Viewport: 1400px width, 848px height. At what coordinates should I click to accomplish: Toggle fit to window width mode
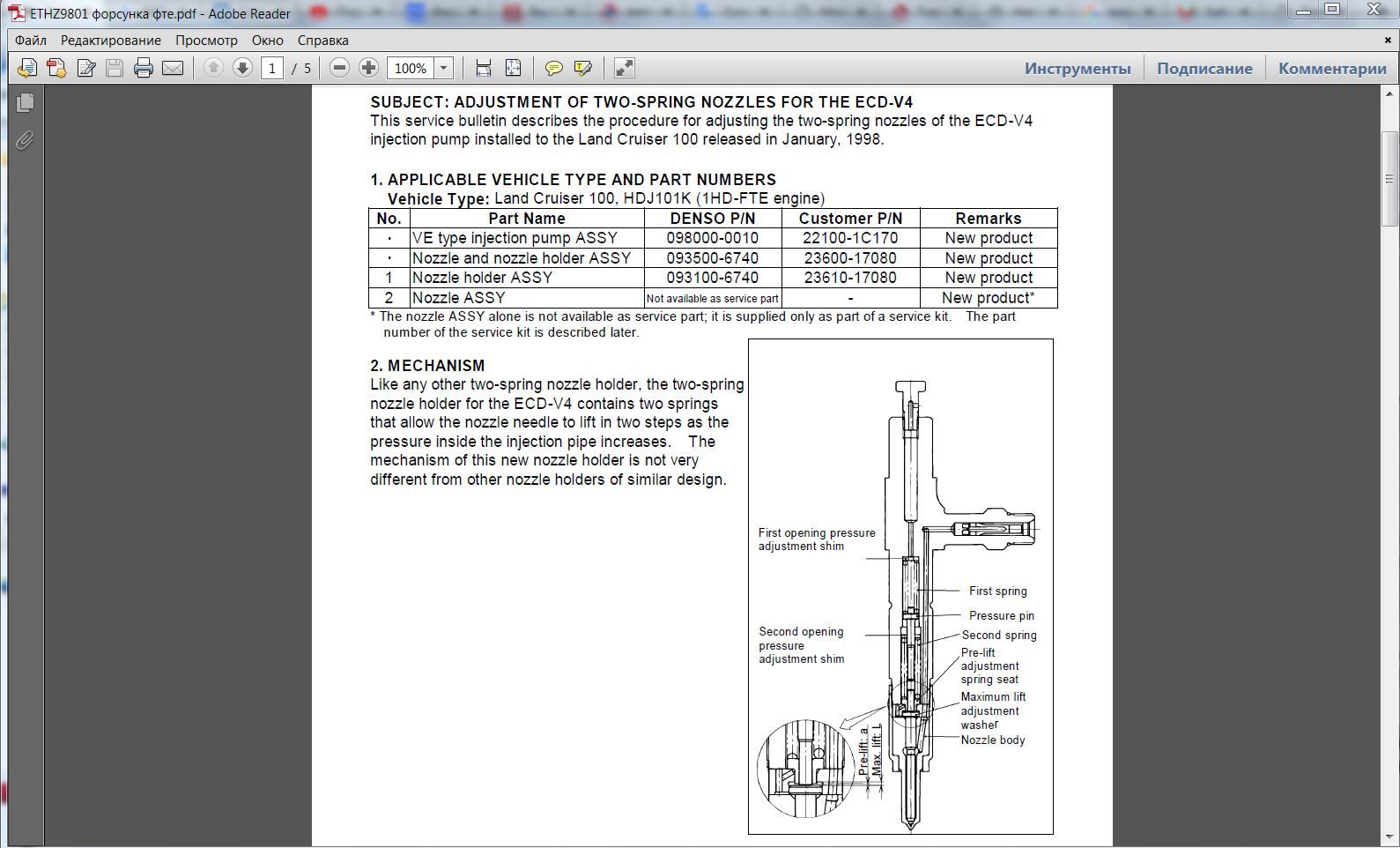[483, 68]
